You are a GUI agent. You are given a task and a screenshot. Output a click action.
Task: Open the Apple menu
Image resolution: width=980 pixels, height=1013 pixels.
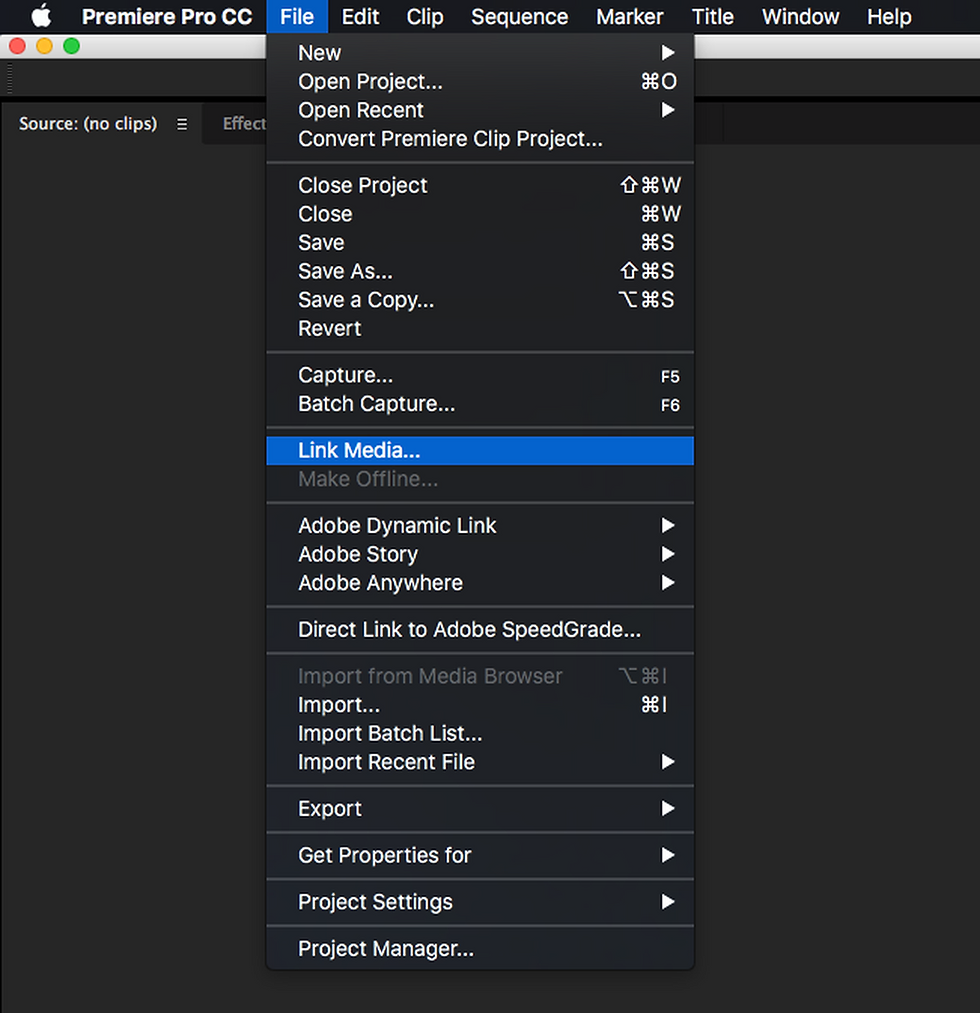pyautogui.click(x=41, y=16)
